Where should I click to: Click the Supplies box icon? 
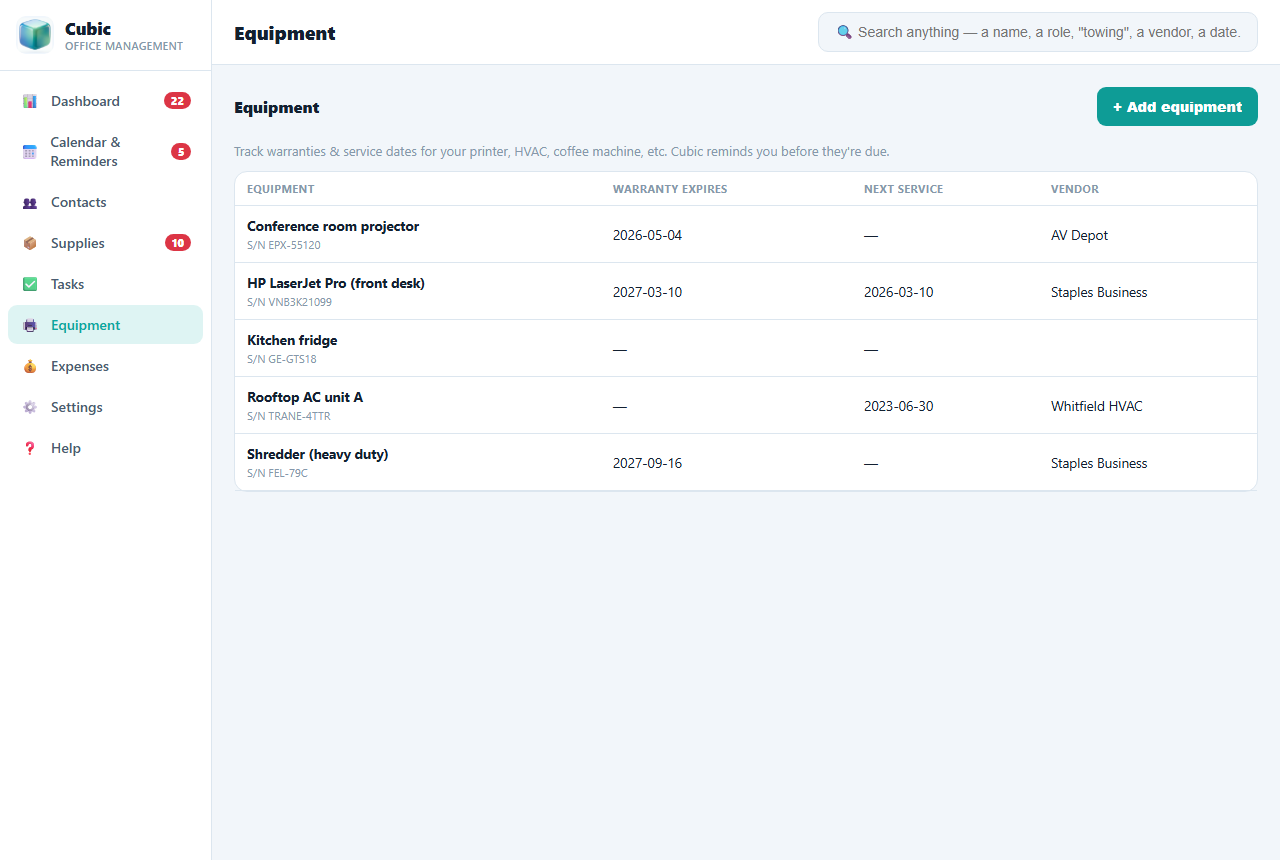click(30, 243)
